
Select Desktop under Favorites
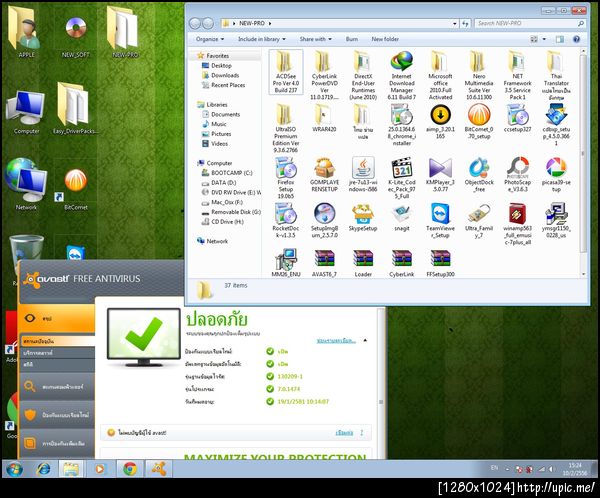click(x=217, y=65)
